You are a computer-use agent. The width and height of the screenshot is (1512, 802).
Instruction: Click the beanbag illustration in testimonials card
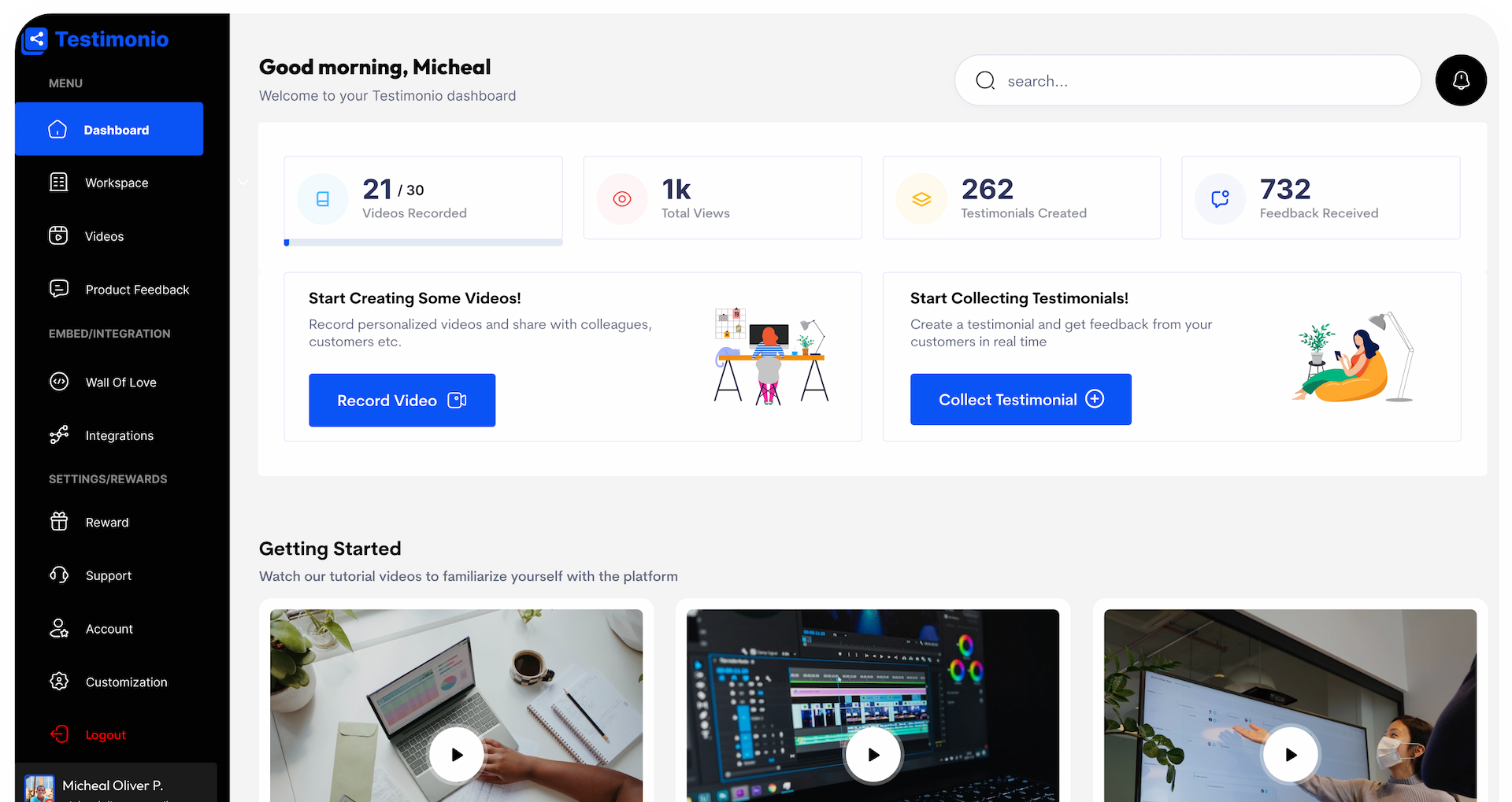click(1353, 357)
